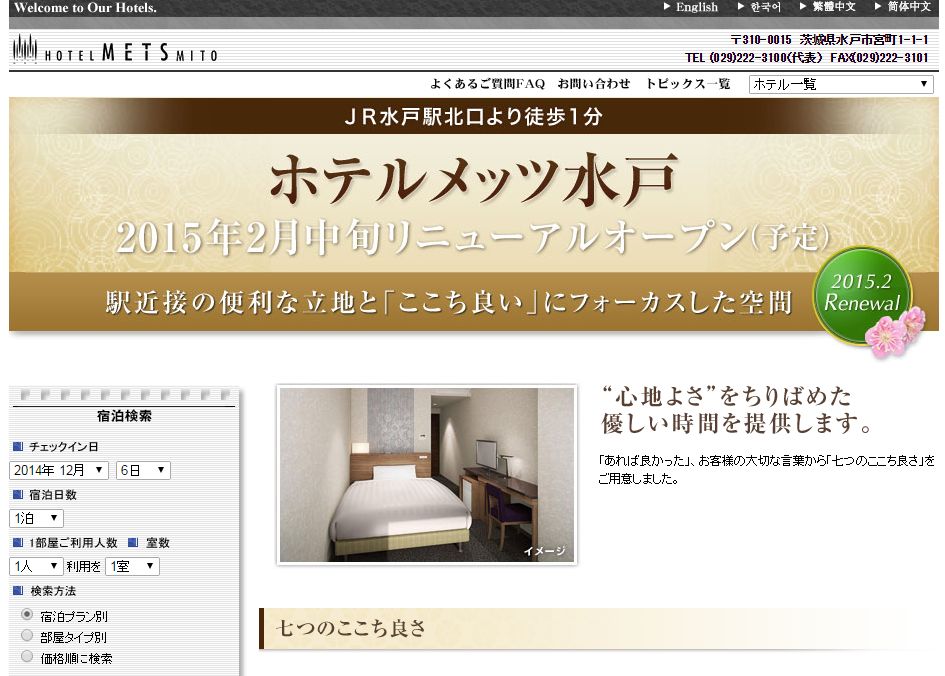This screenshot has width=945, height=676.
Task: Expand the ホテル一覧 dropdown
Action: [841, 84]
